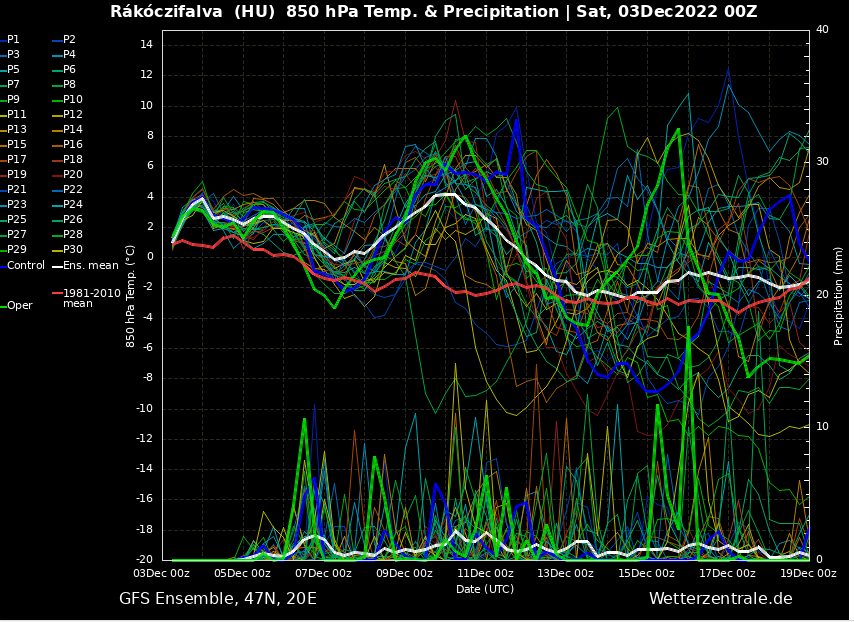854x622 pixels.
Task: Click the Date (UTC) axis label
Action: point(485,589)
